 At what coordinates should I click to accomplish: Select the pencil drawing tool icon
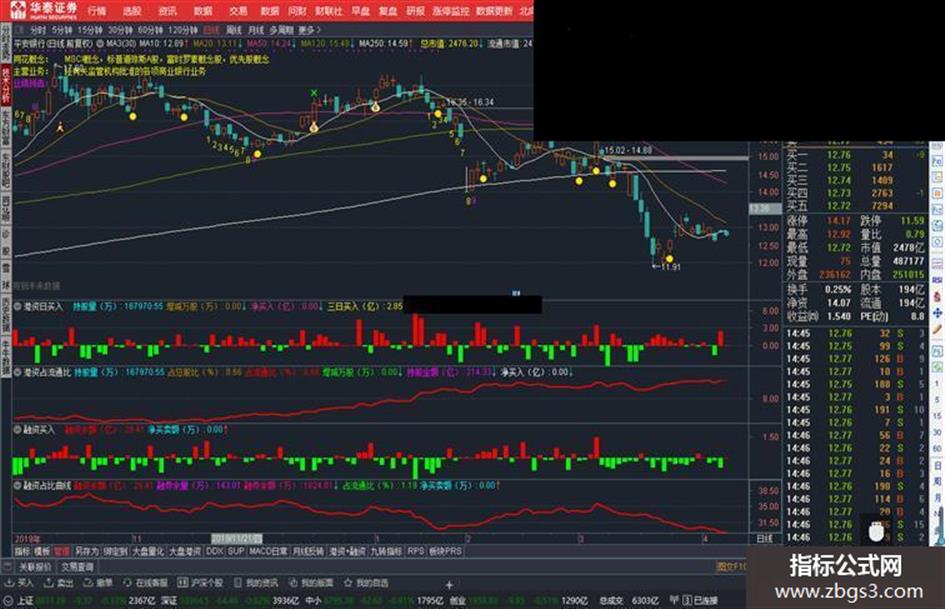point(938,329)
